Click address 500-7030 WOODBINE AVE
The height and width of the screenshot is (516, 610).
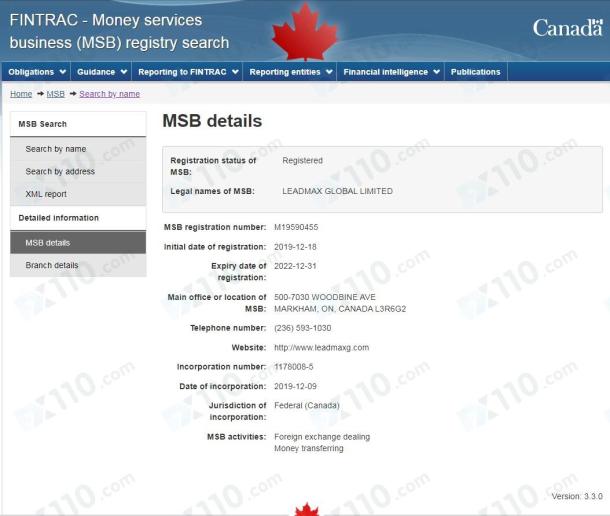pos(325,297)
